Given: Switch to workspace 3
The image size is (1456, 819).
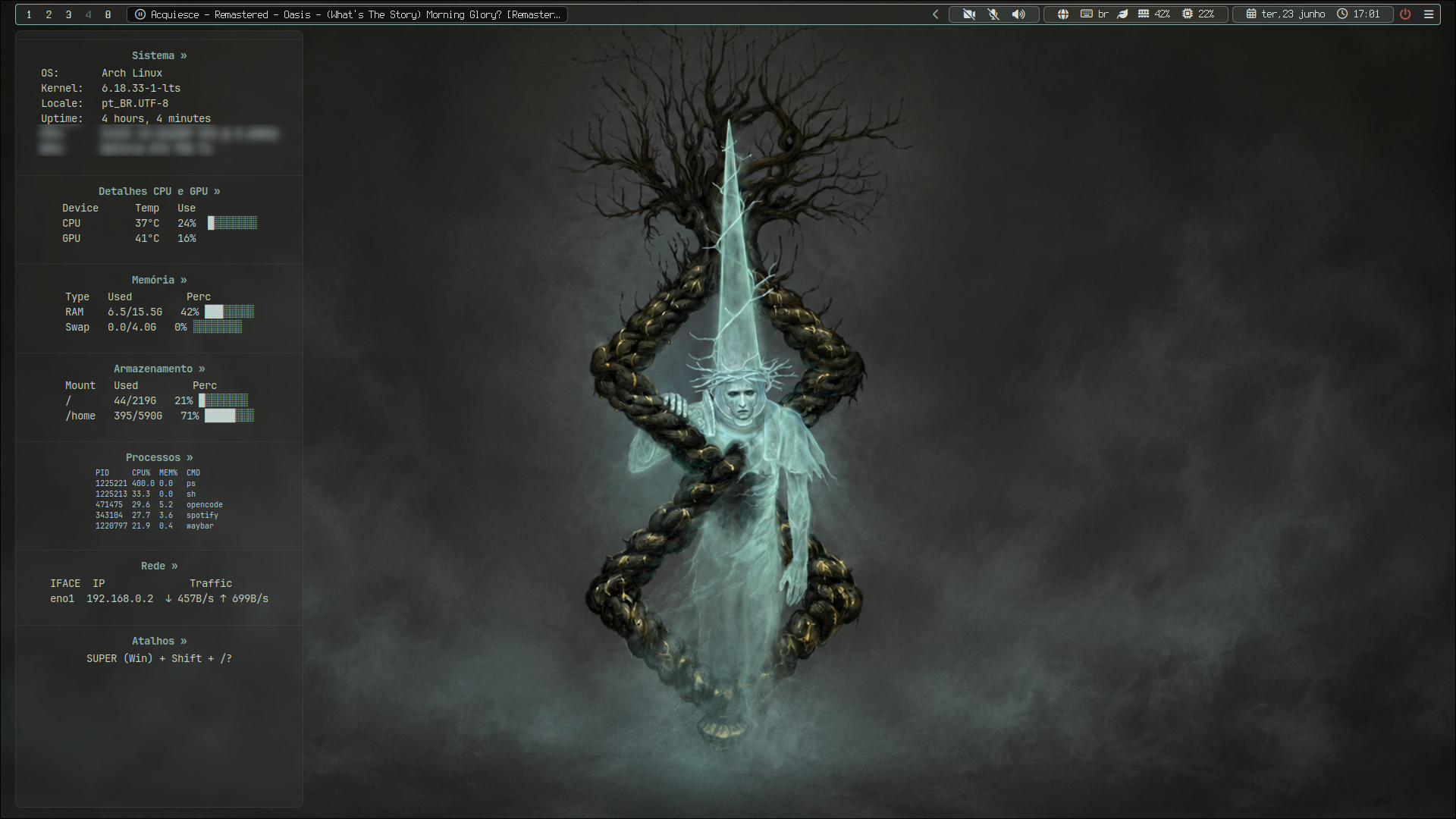Looking at the screenshot, I should point(68,14).
